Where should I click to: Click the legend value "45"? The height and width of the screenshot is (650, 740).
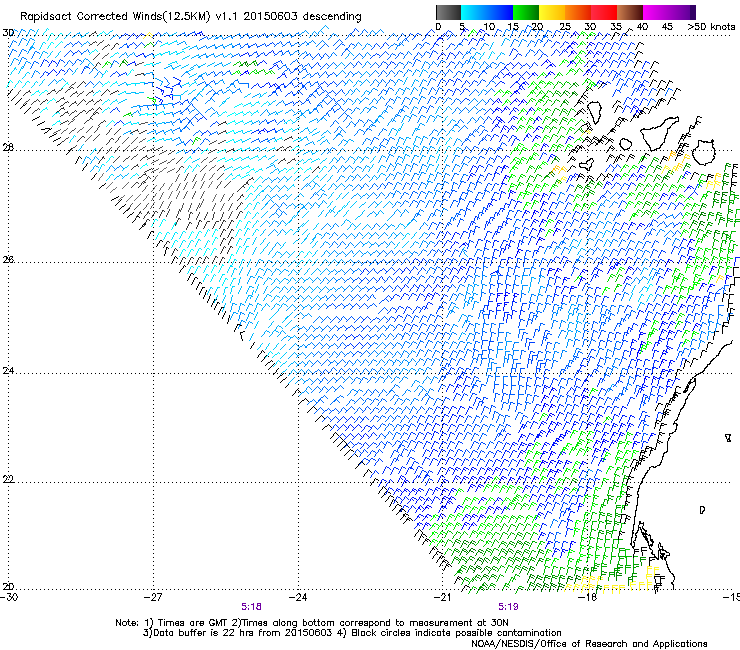[667, 27]
